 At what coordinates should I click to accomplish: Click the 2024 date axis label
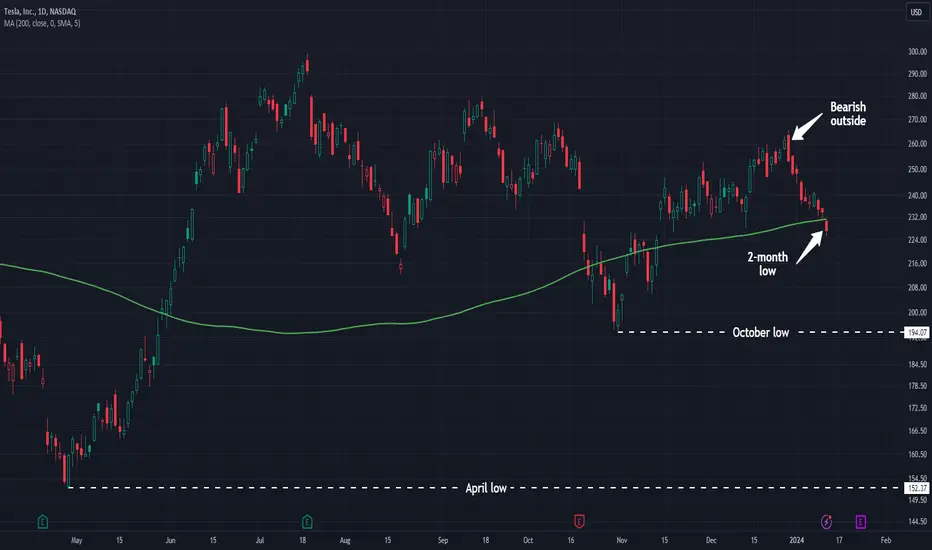(796, 540)
